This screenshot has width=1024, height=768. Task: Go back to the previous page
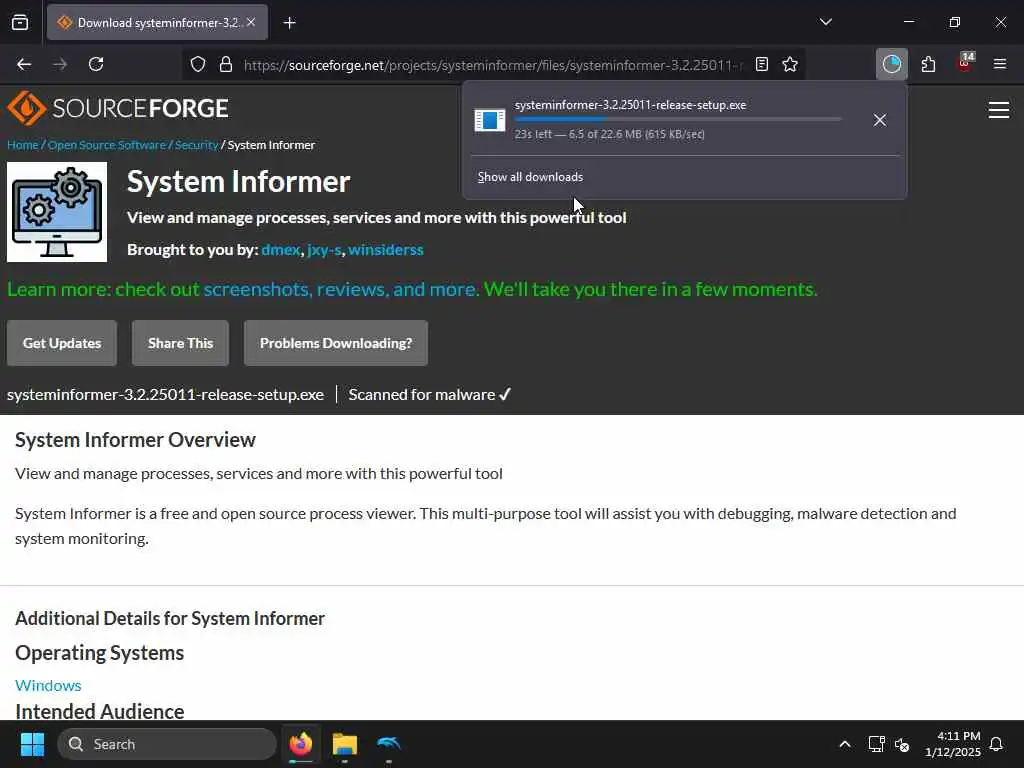click(x=24, y=64)
